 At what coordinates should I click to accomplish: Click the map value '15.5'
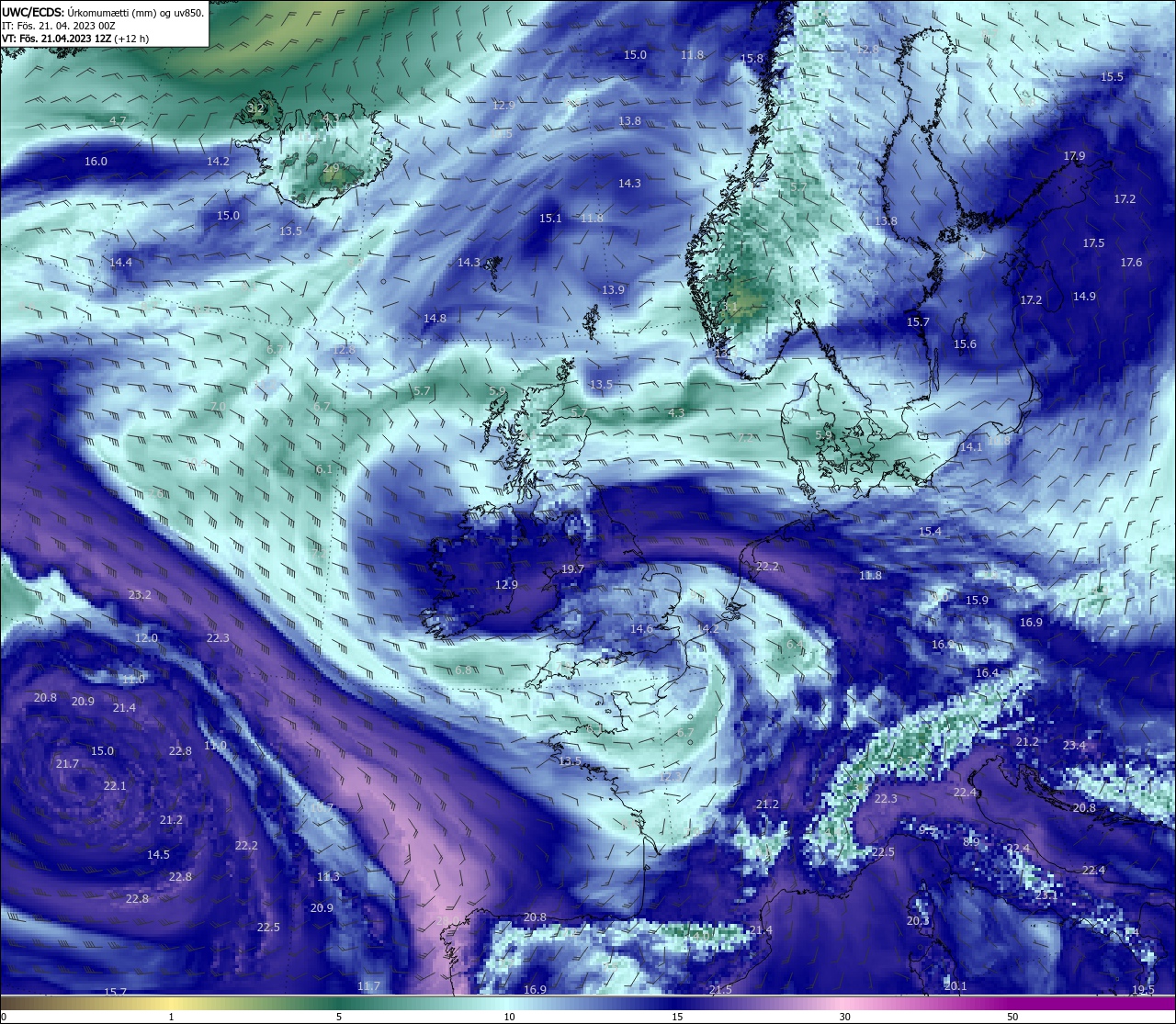1112,77
